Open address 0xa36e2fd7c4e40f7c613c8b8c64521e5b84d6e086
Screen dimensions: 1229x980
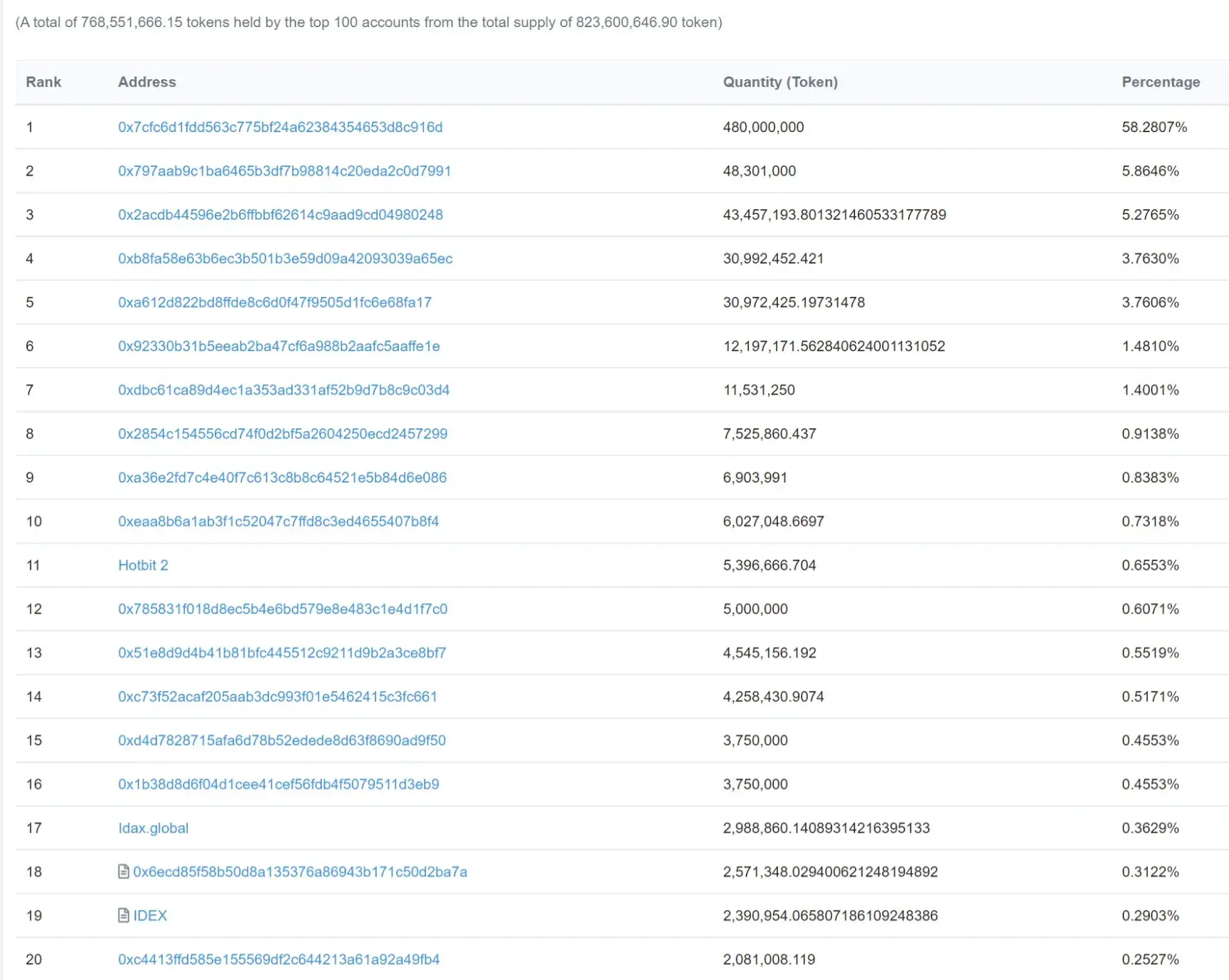pos(283,478)
